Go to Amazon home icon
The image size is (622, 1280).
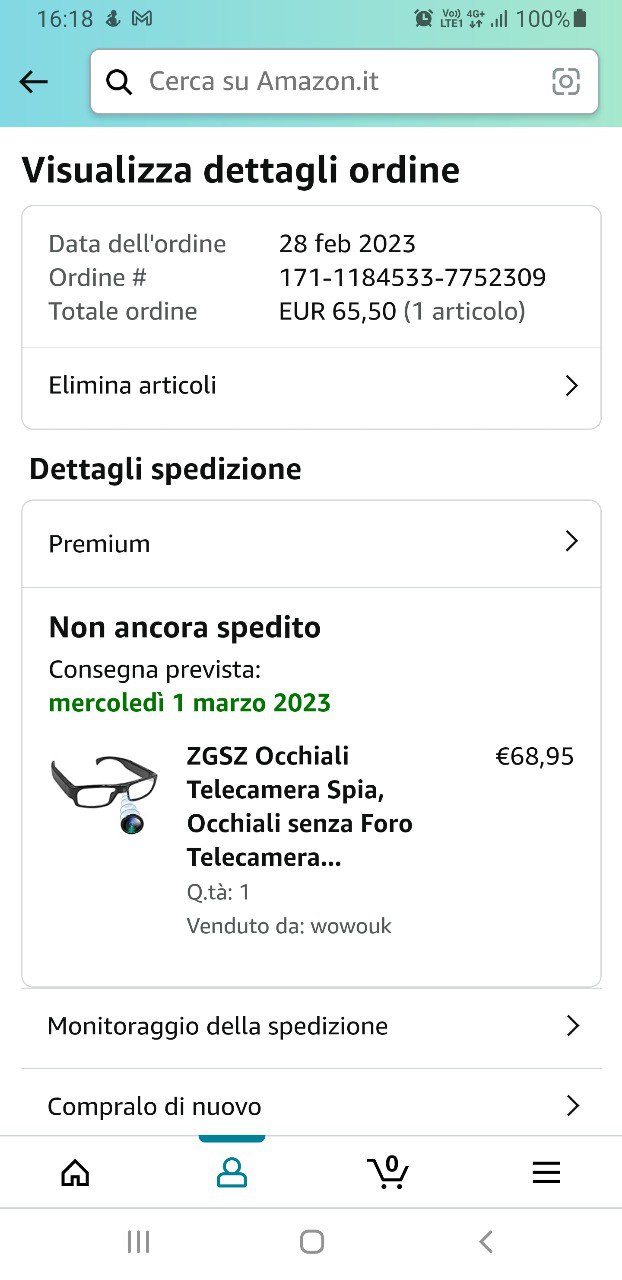[75, 1172]
